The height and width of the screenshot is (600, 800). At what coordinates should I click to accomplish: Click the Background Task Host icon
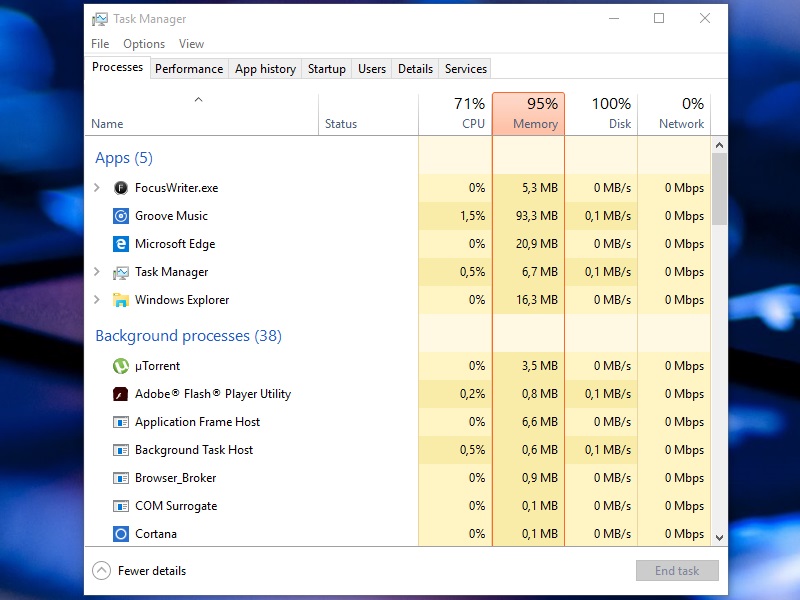click(120, 450)
